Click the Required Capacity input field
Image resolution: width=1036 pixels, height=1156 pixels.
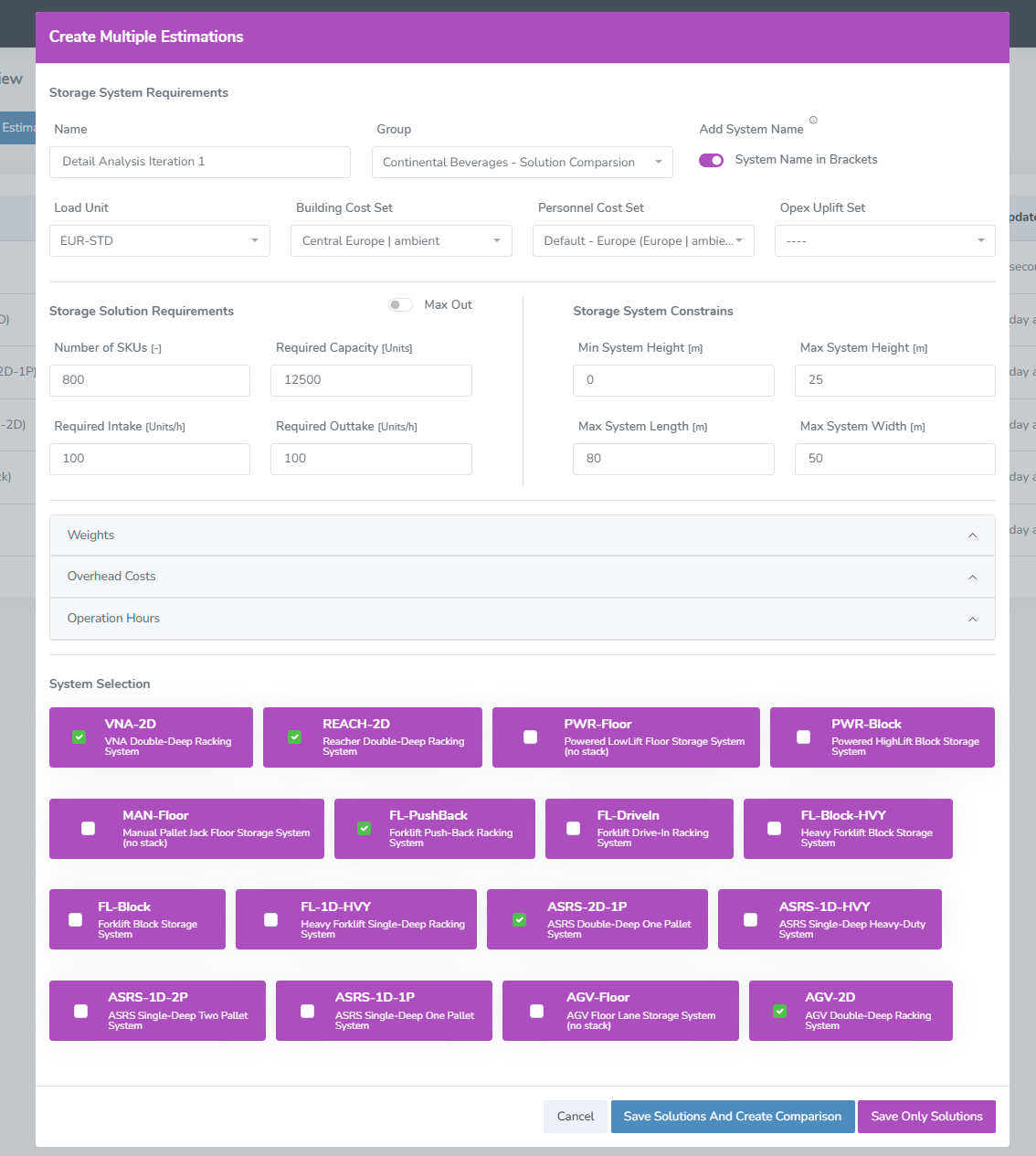click(x=371, y=380)
